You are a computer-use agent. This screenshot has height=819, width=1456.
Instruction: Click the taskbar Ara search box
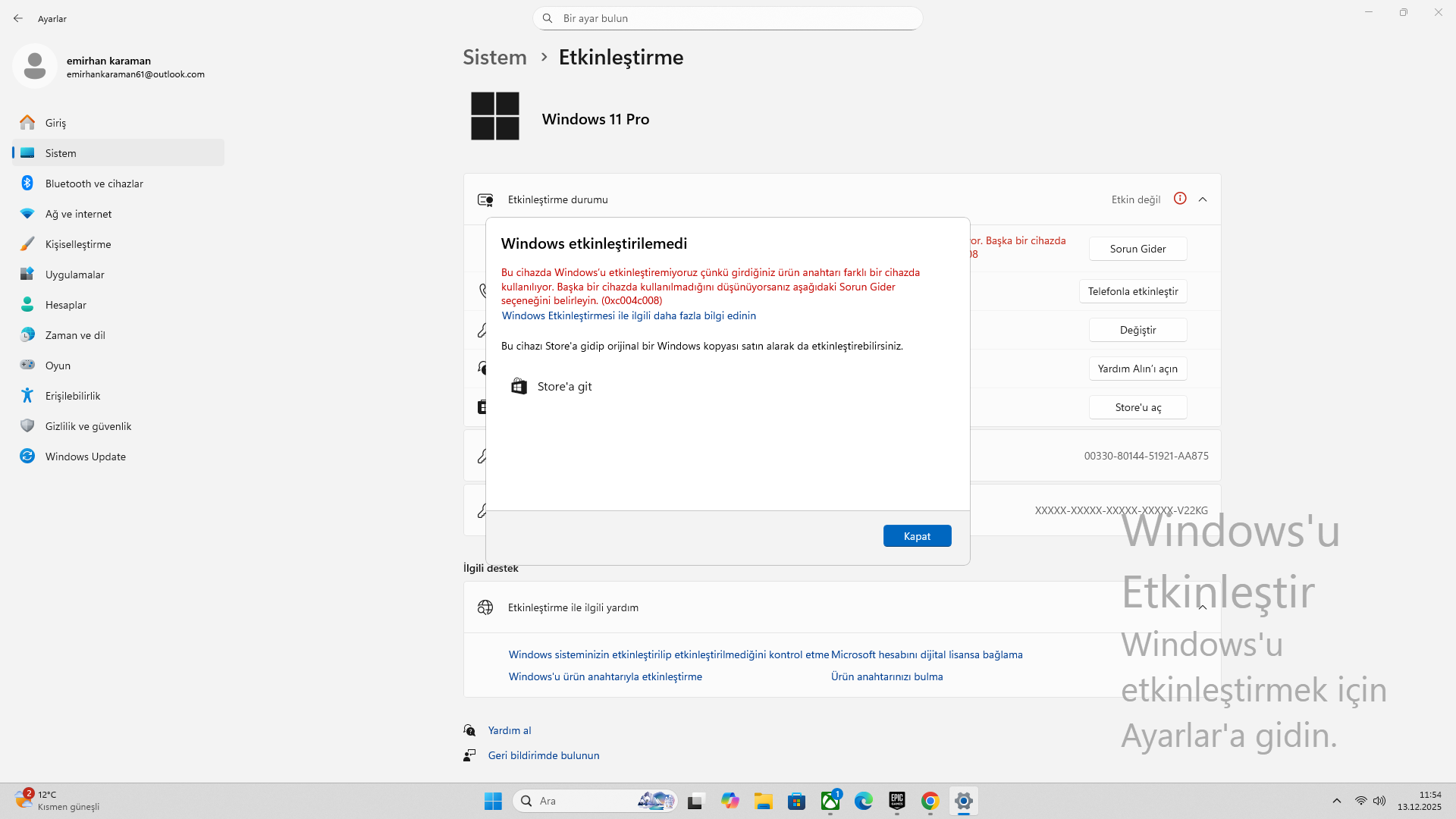595,801
